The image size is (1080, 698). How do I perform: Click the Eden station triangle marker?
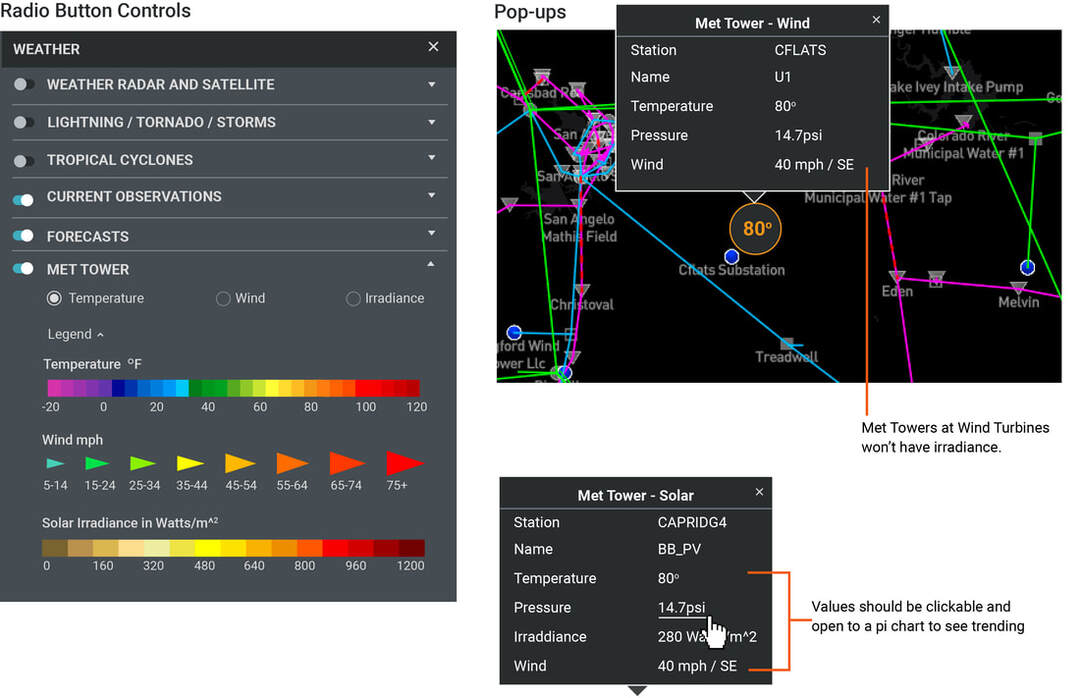tap(897, 276)
